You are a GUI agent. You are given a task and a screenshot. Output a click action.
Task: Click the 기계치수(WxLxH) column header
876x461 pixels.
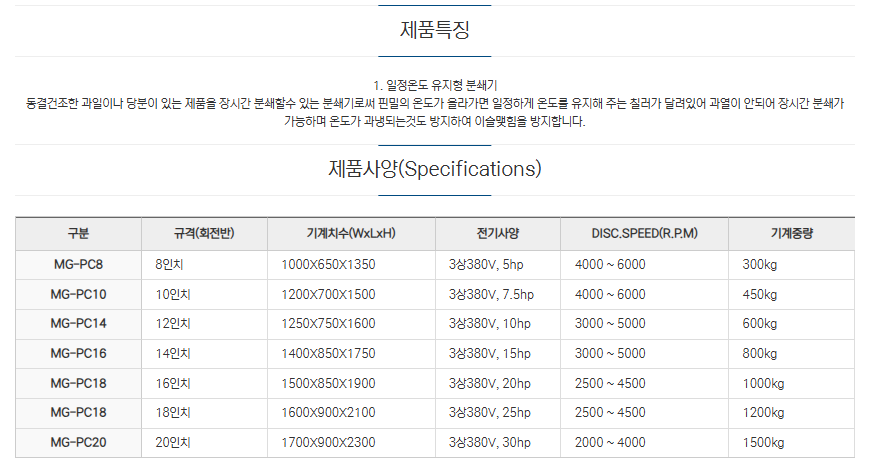351,234
